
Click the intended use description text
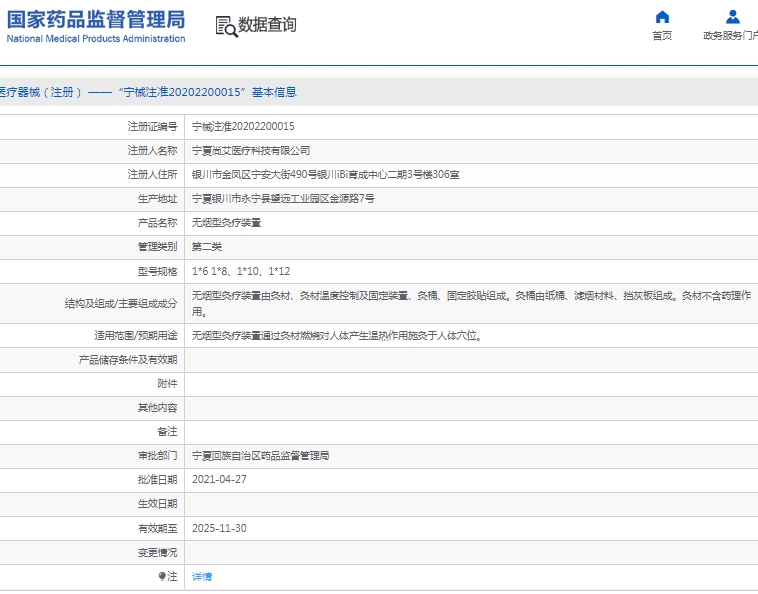[337, 335]
